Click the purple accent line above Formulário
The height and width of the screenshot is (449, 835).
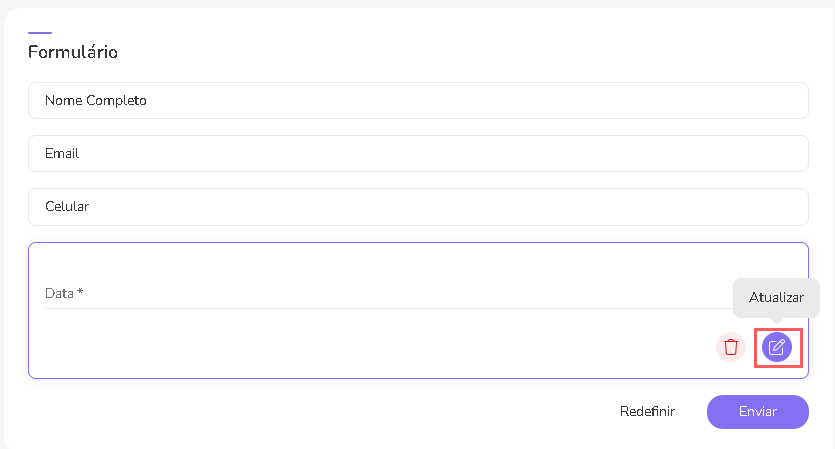pyautogui.click(x=40, y=33)
